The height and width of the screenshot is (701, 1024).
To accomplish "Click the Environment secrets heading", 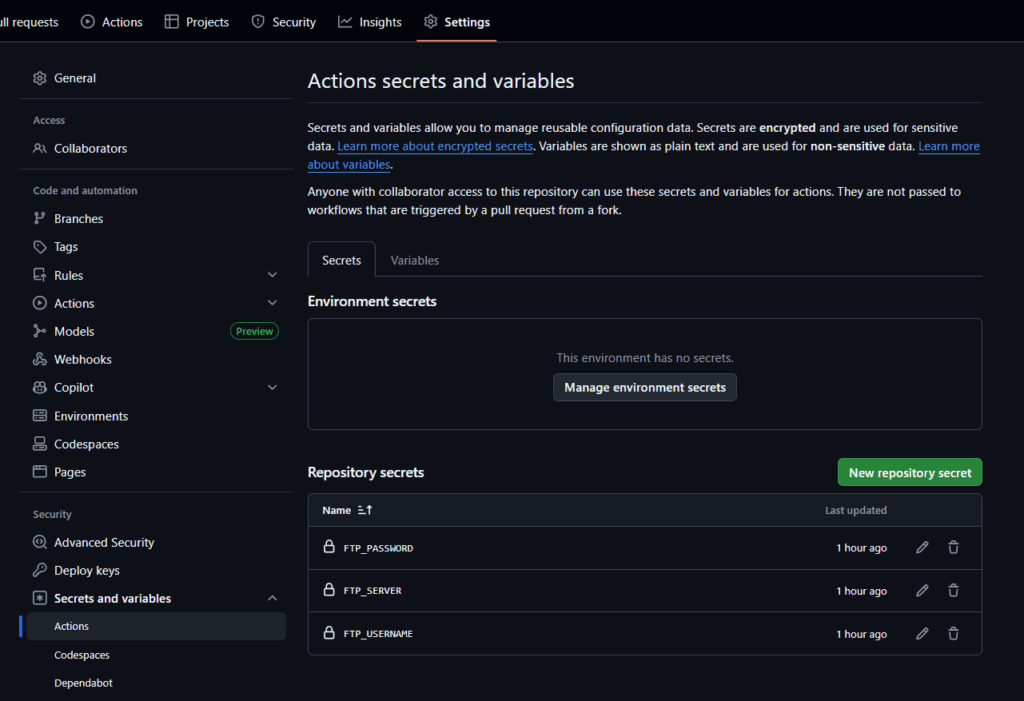I will click(x=372, y=301).
